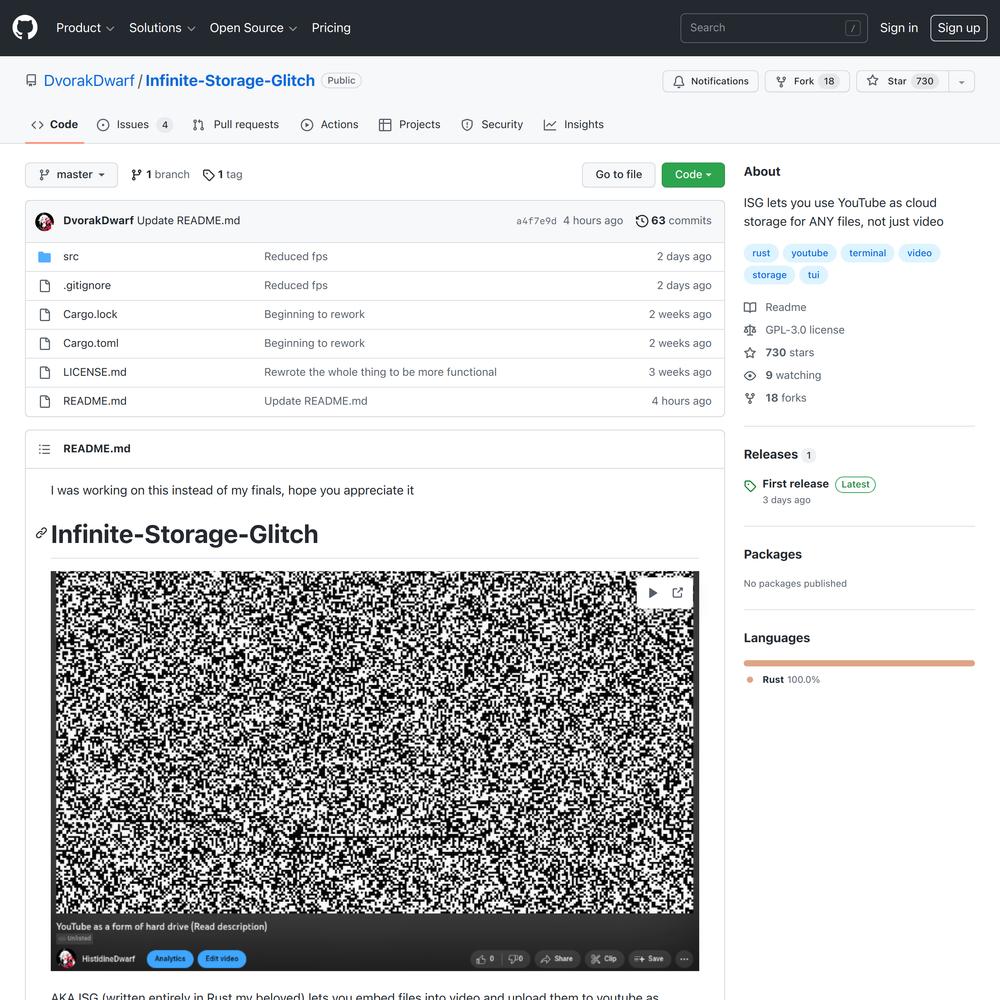Click the Rust language bar

coord(859,663)
